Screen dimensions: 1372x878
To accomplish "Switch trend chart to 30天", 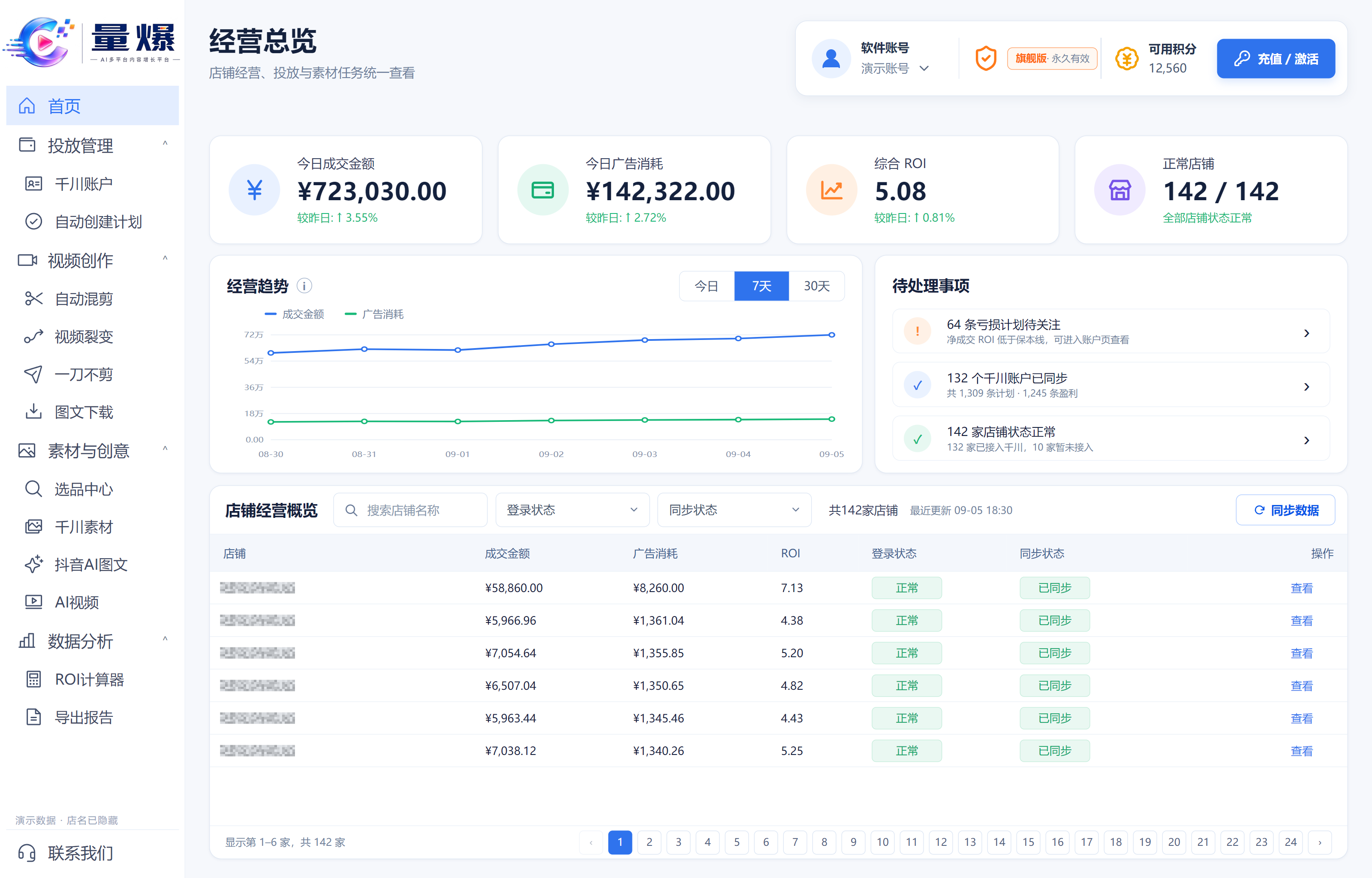I will coord(816,286).
